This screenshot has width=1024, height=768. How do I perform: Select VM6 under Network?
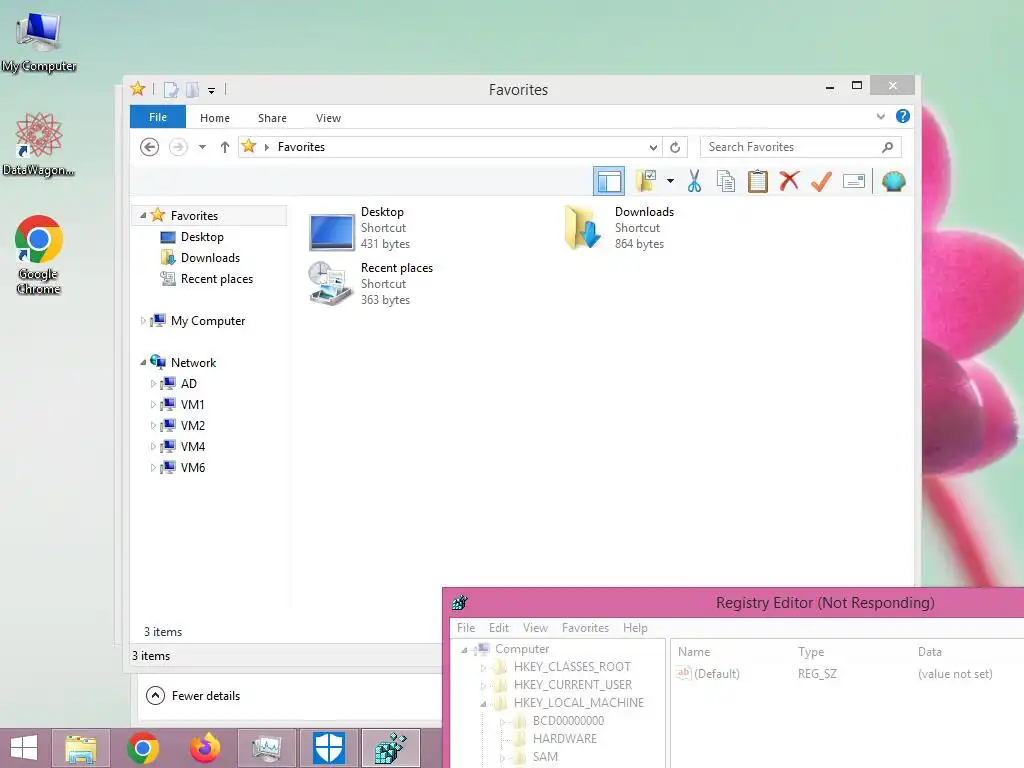(193, 467)
